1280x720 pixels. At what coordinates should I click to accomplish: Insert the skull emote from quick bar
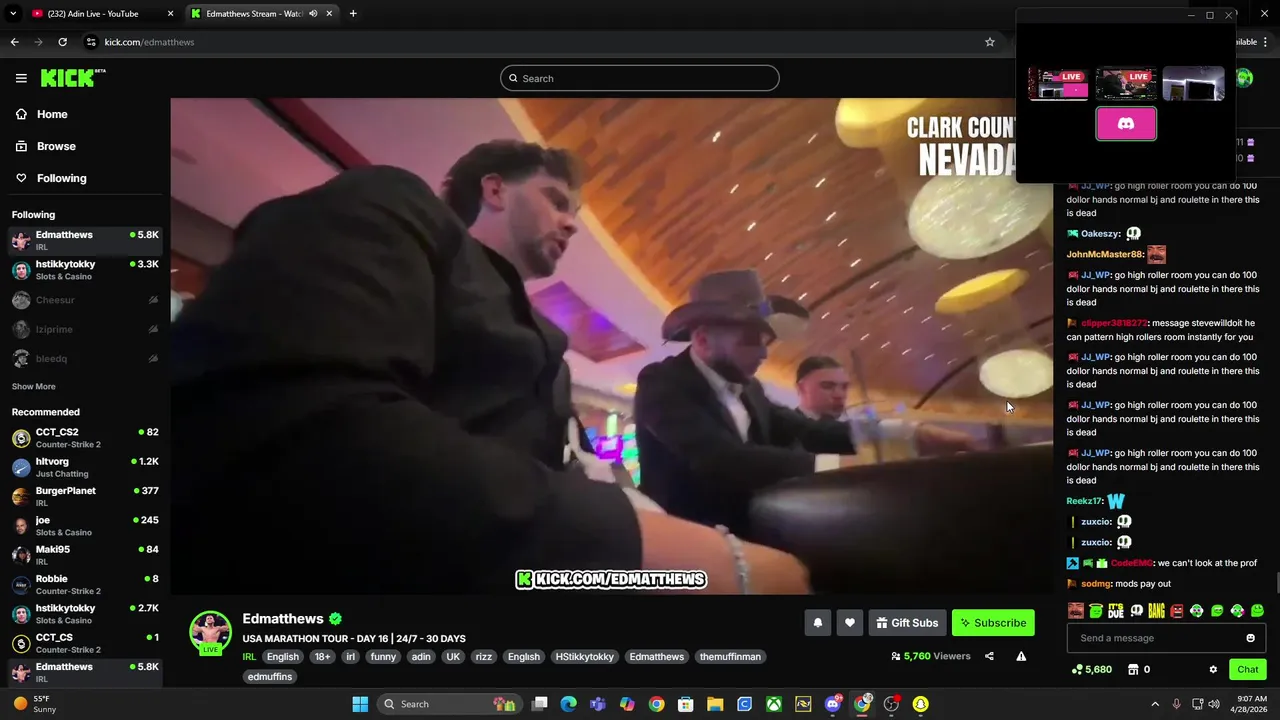1136,610
